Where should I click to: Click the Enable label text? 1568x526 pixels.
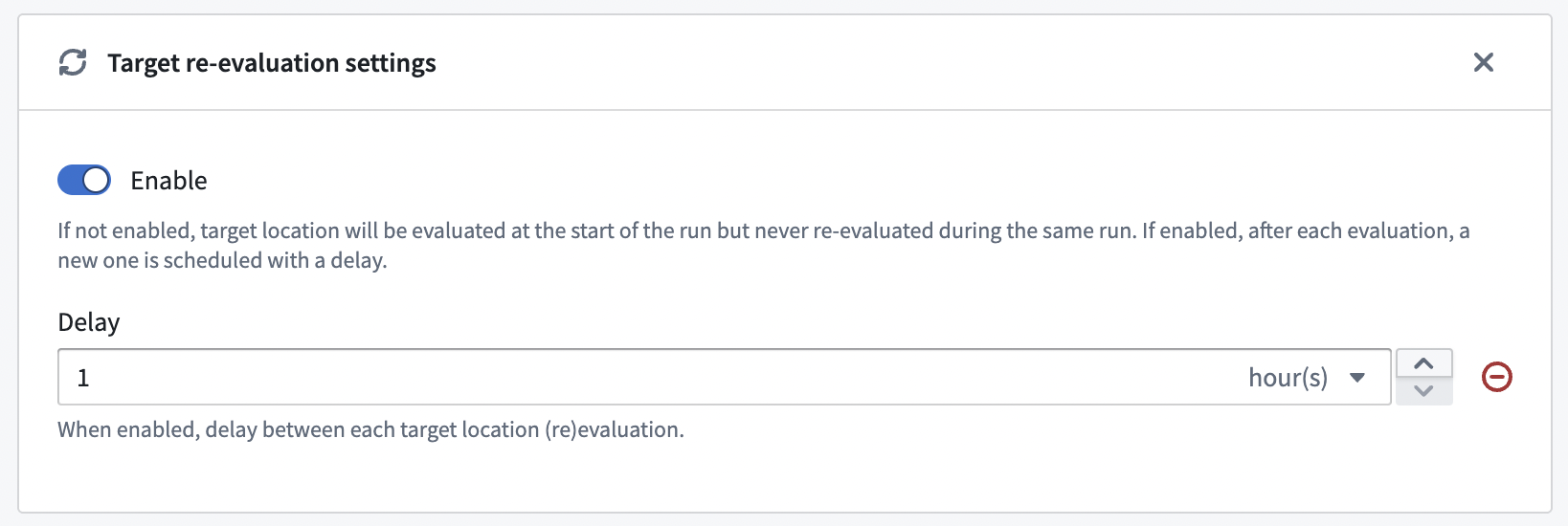tap(168, 180)
